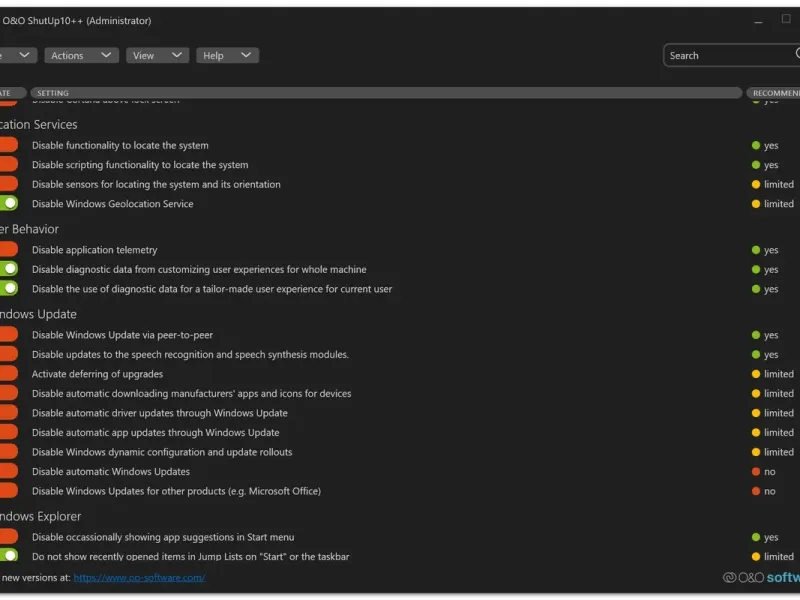
Task: Toggle Updates for other products (Microsoft Office)
Action: click(9, 490)
